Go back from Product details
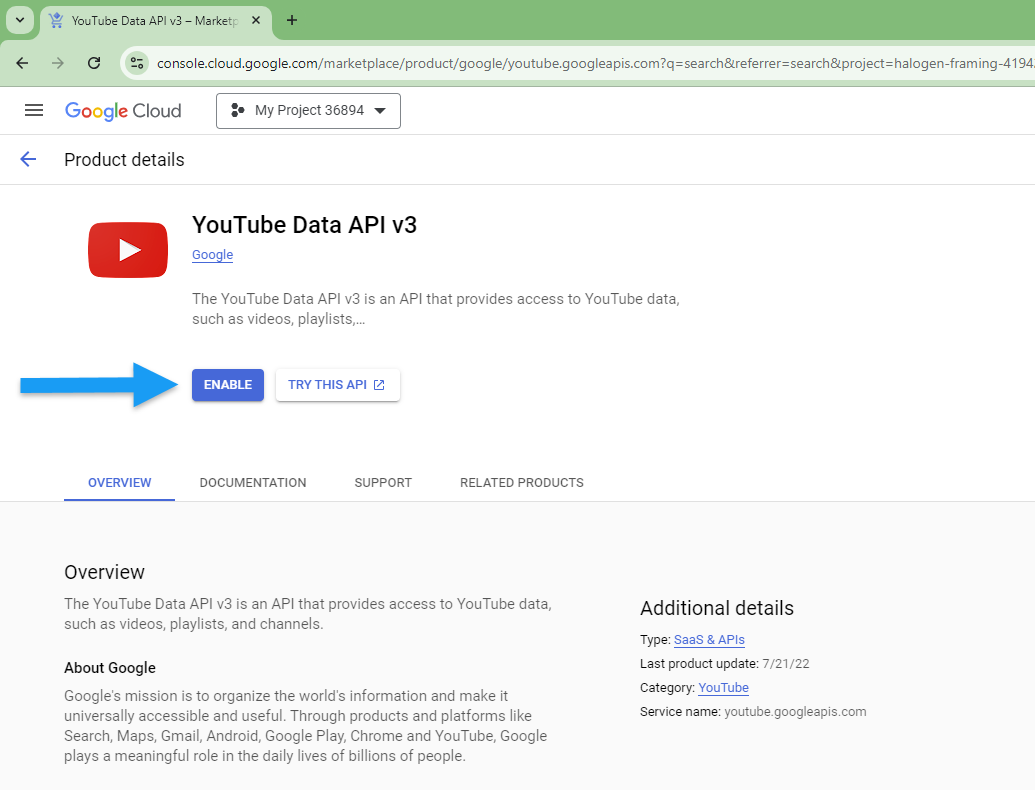The width and height of the screenshot is (1035, 790). coord(28,159)
